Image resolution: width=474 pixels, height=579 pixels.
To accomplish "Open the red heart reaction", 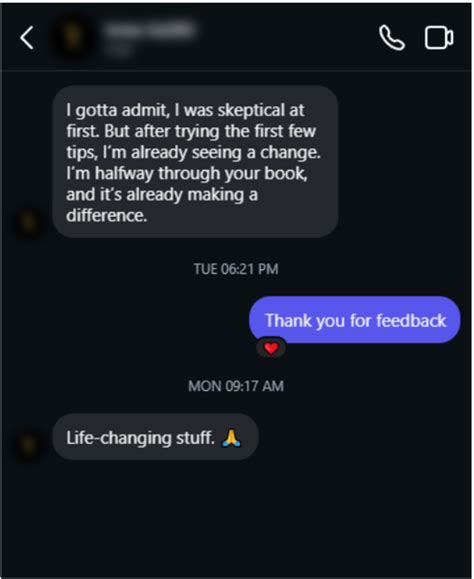I will point(271,348).
